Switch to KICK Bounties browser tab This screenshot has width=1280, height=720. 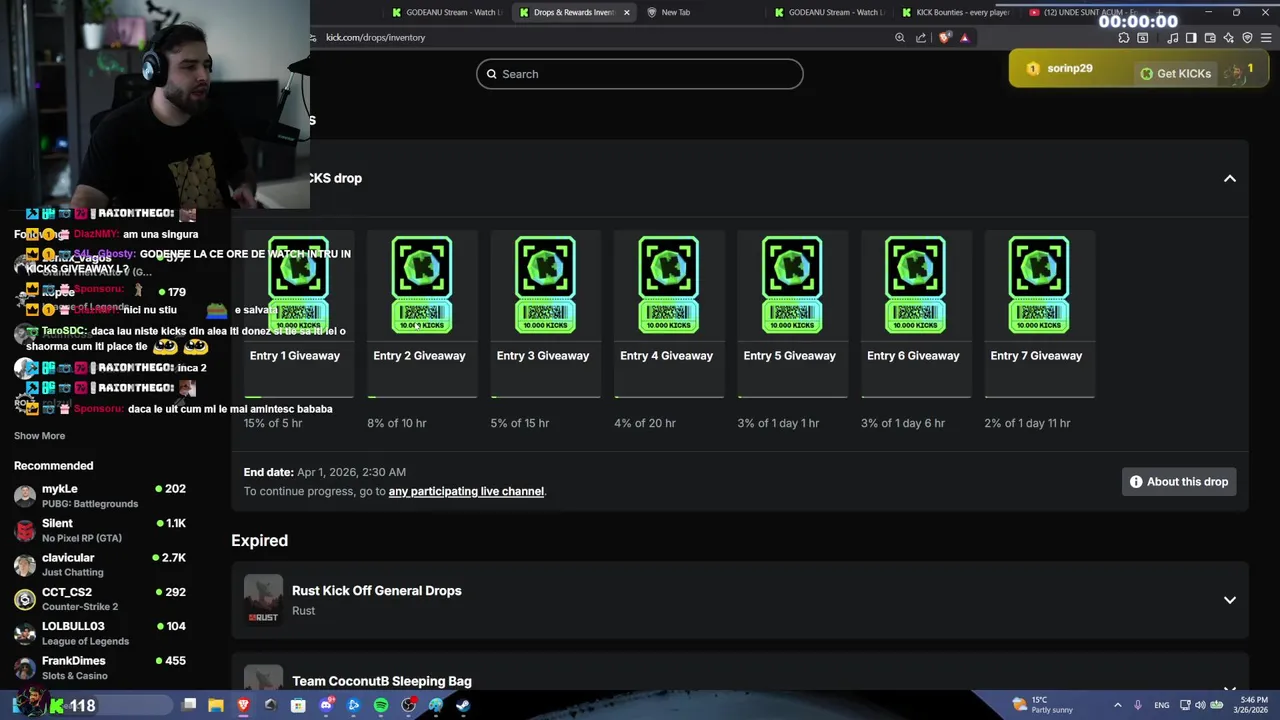tap(956, 12)
